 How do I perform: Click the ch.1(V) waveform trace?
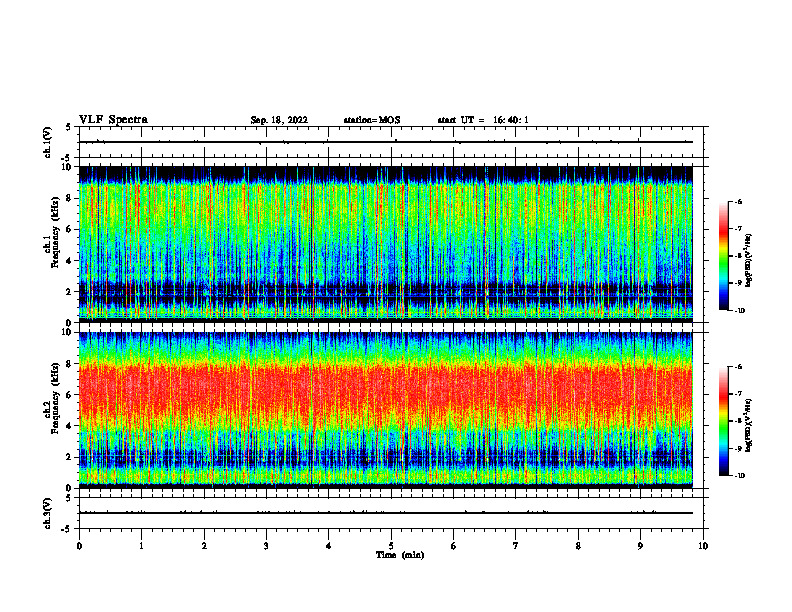pyautogui.click(x=385, y=142)
